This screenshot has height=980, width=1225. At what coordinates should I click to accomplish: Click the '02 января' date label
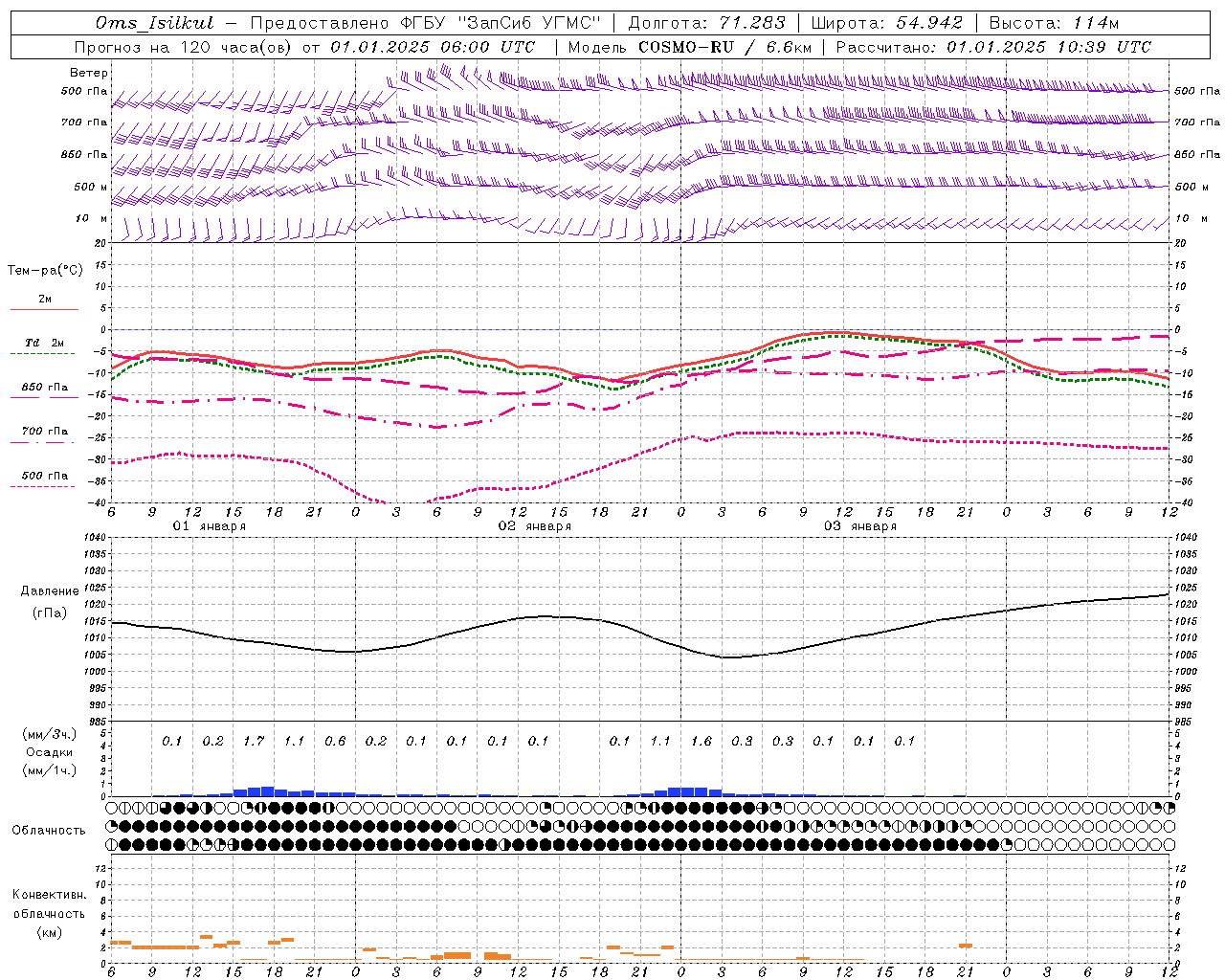(x=535, y=526)
